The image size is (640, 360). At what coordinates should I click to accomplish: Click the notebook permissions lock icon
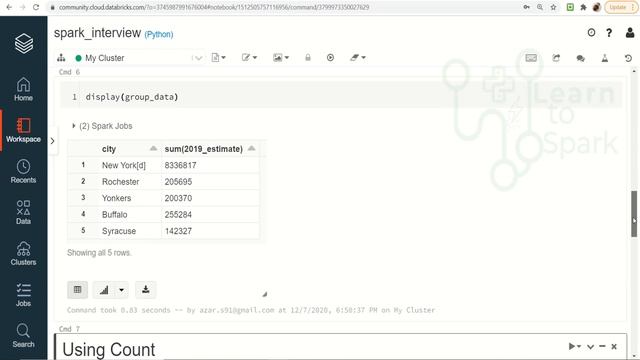(308, 58)
